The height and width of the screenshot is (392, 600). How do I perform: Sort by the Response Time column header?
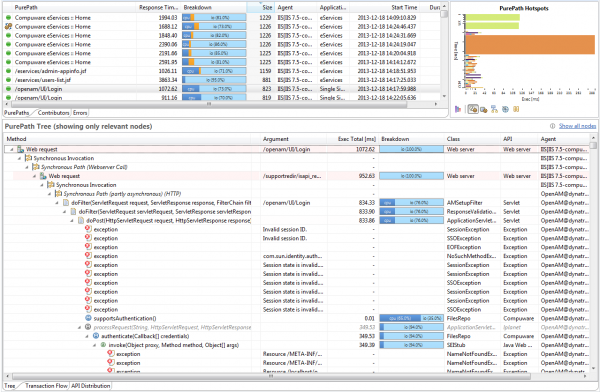pos(158,7)
